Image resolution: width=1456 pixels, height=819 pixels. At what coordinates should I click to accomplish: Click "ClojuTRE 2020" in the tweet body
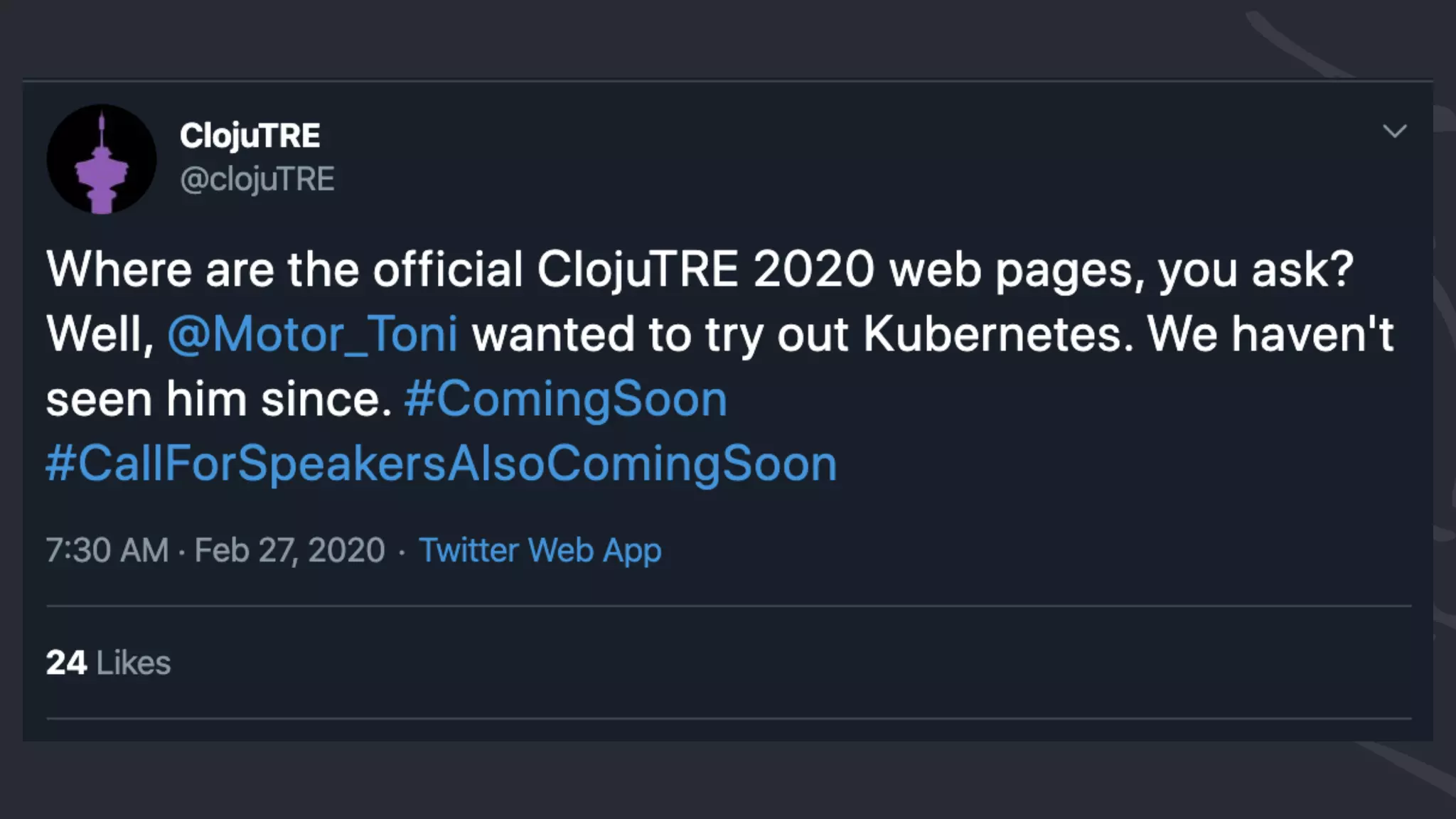point(705,269)
